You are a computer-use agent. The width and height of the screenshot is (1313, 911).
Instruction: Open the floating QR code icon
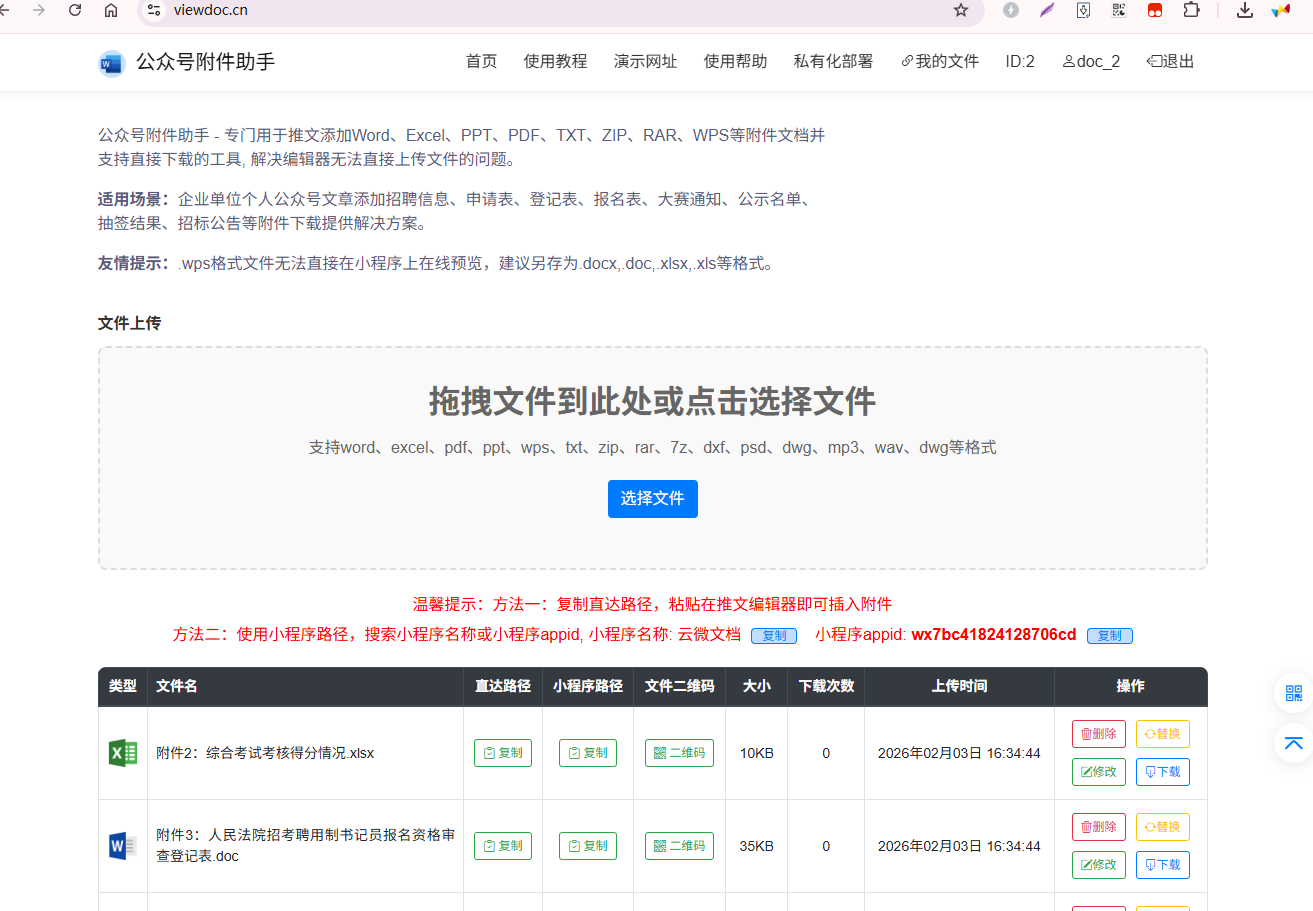coord(1293,693)
